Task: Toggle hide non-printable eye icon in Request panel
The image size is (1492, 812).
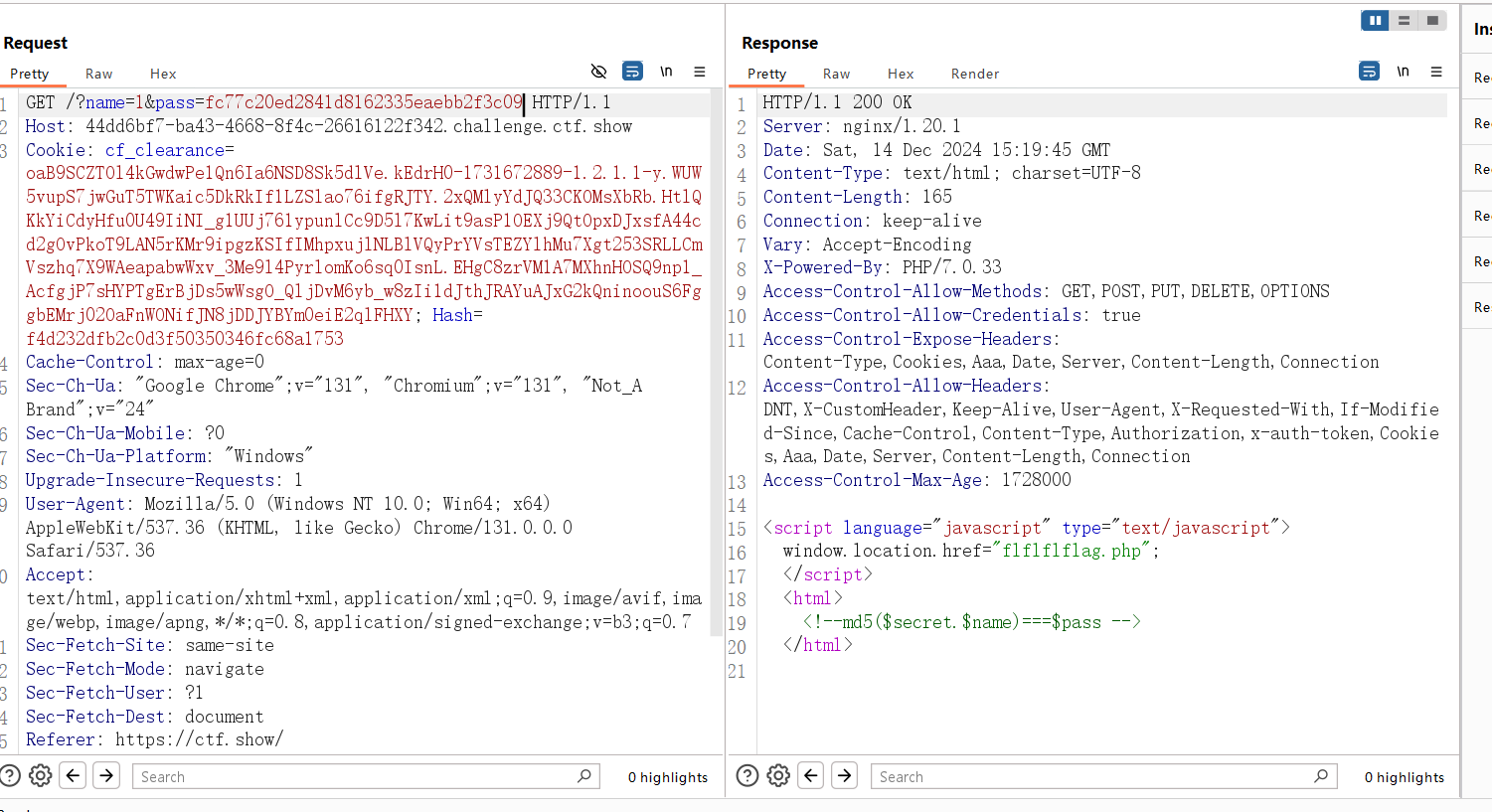Action: (x=598, y=72)
